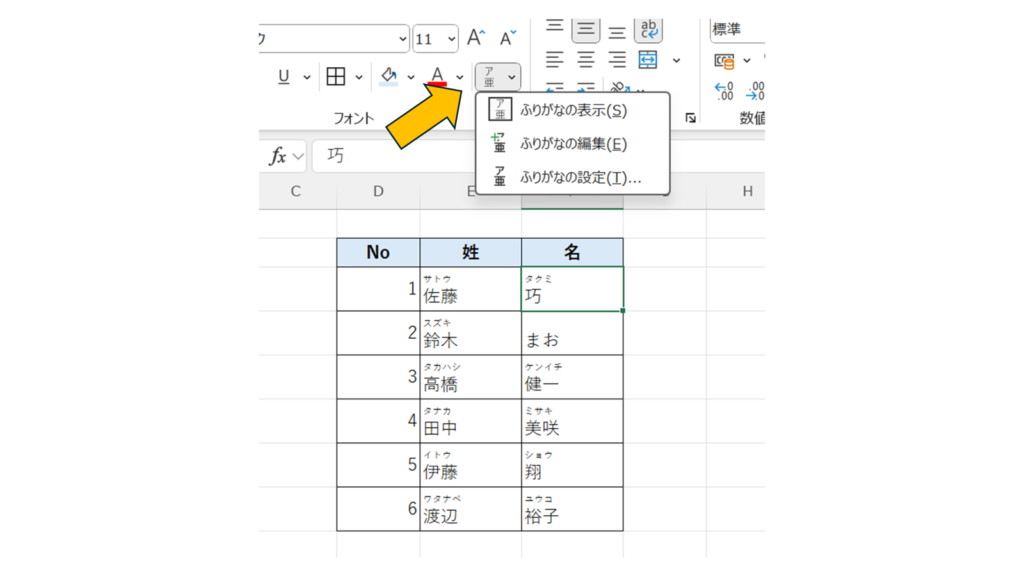Select ふりがなの表示(S) menu item
The width and height of the screenshot is (1024, 576).
[x=573, y=110]
